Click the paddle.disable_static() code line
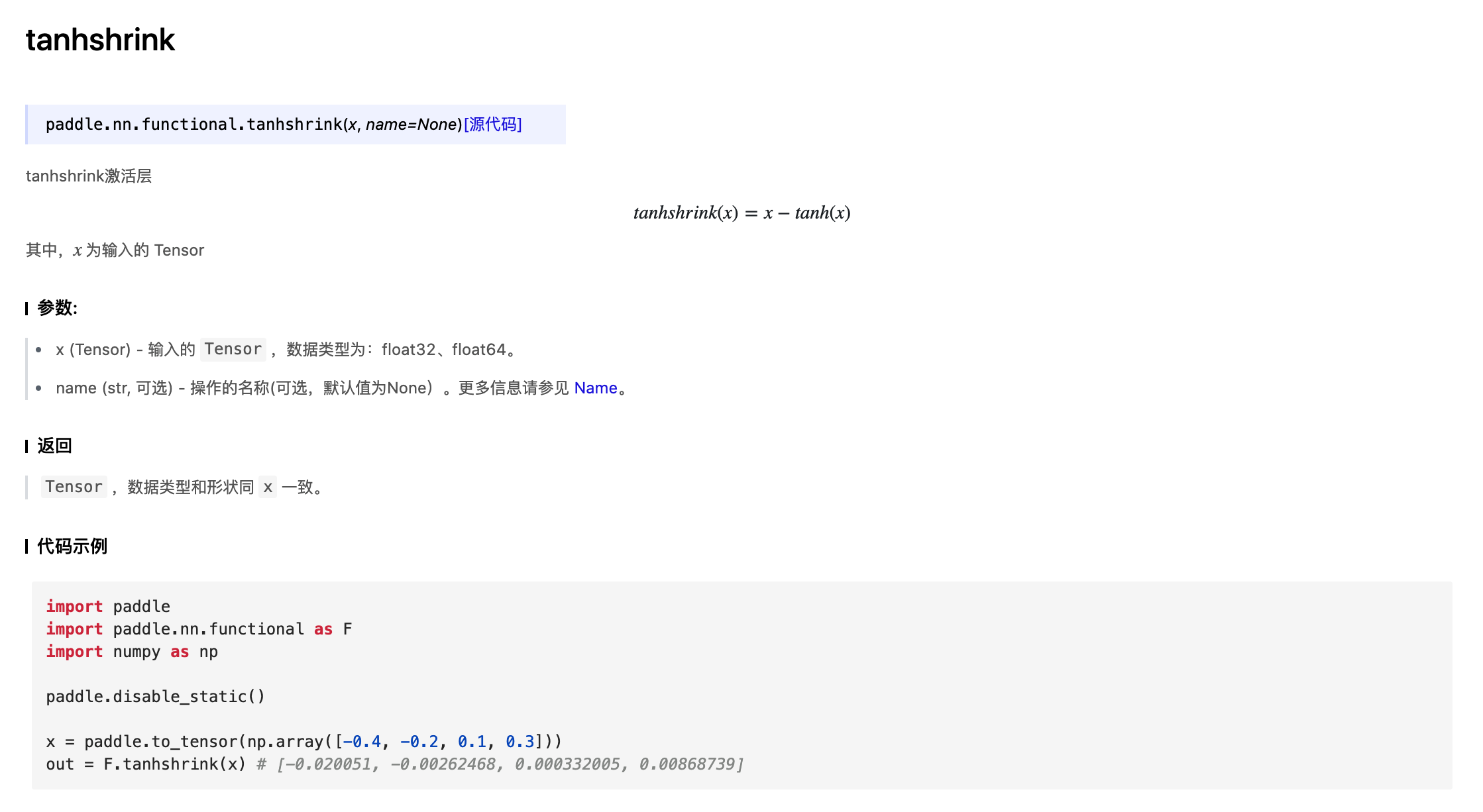Viewport: 1483px width, 812px height. pos(155,697)
